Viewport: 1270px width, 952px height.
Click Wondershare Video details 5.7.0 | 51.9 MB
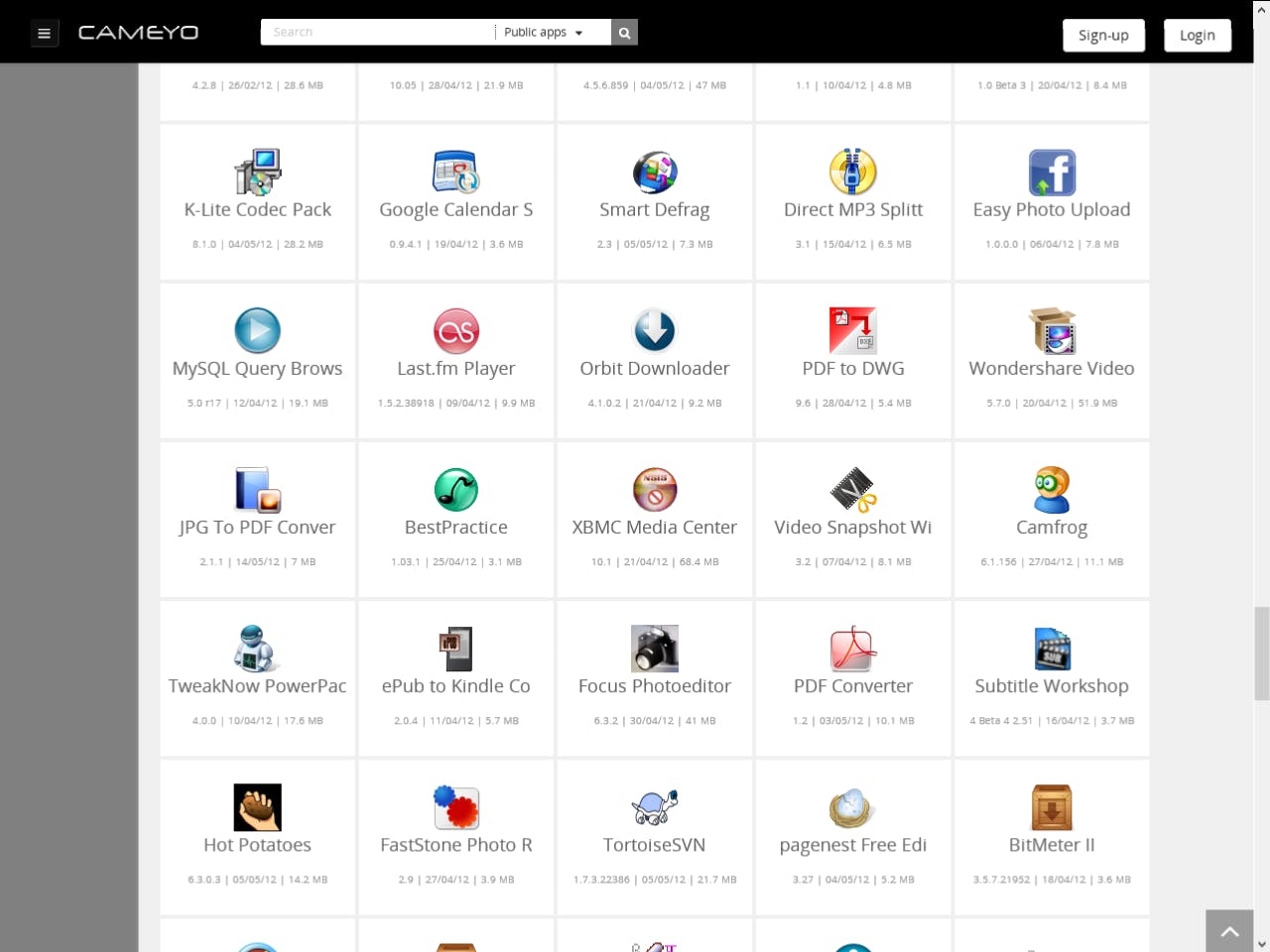[x=1052, y=404]
